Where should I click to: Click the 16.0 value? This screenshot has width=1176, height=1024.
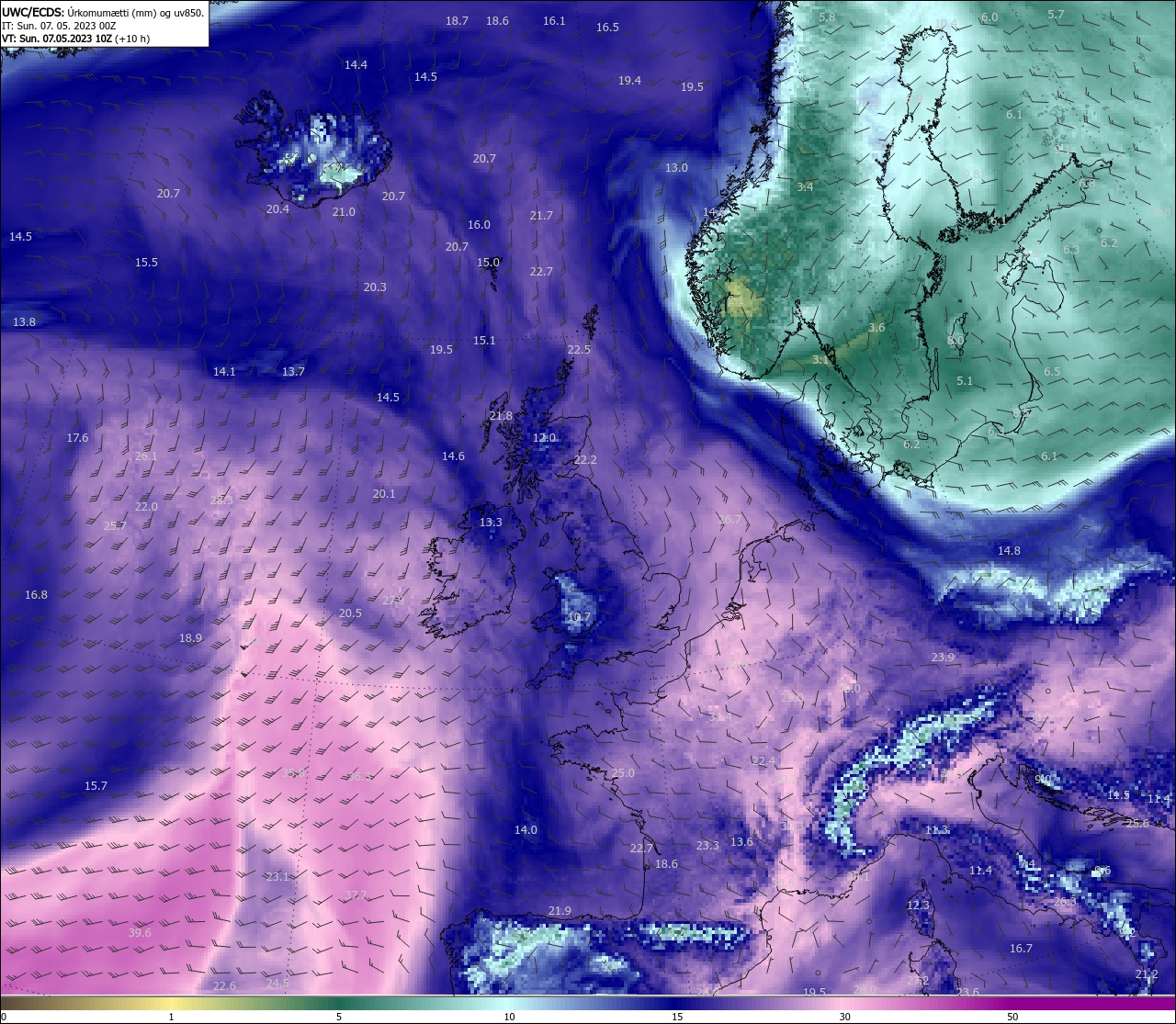click(479, 225)
